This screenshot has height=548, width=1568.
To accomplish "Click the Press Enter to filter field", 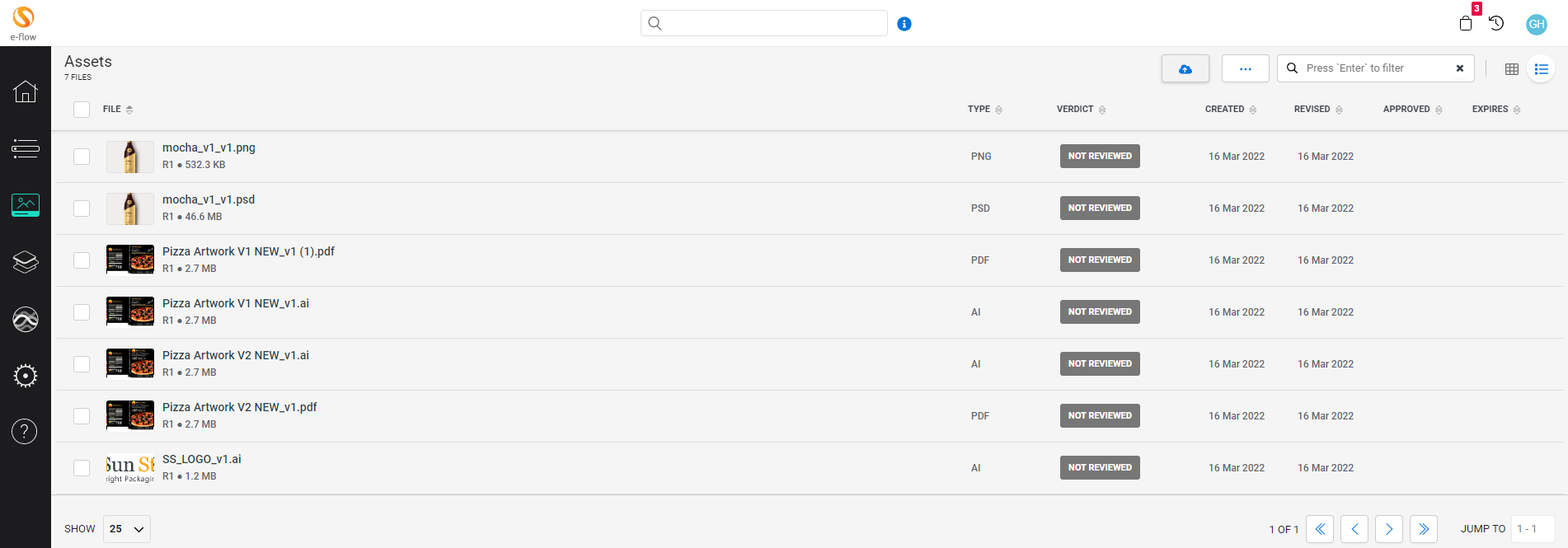I will 1373,68.
